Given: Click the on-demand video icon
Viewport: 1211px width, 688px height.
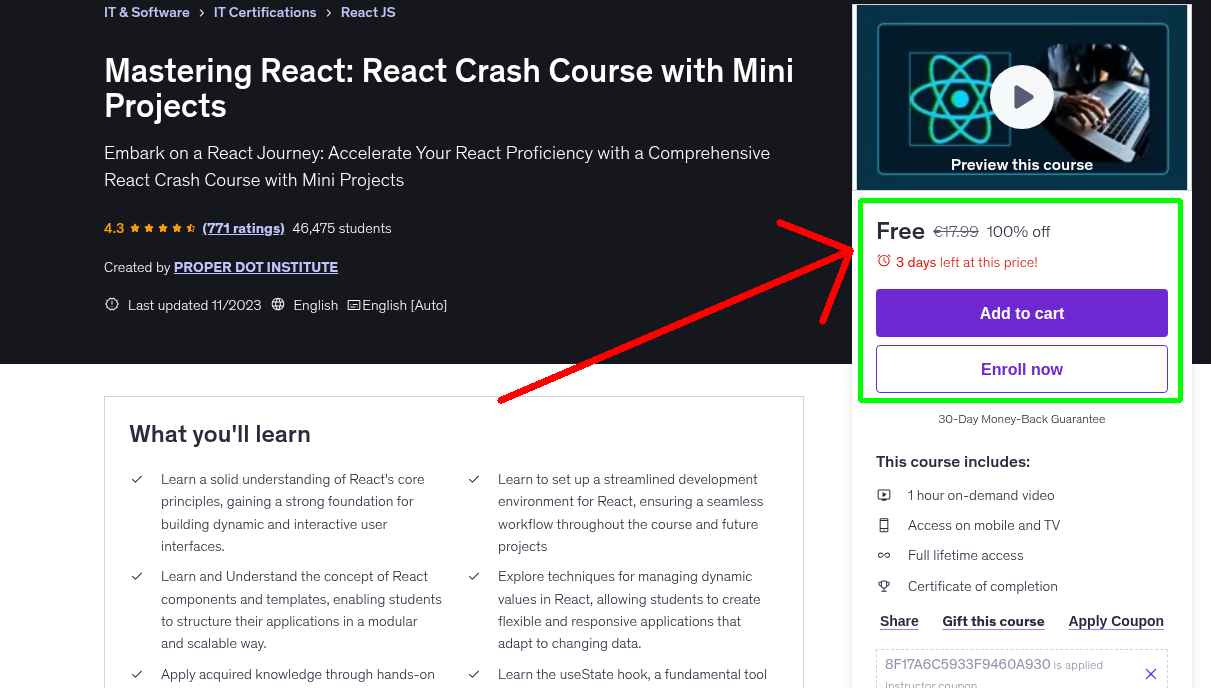Looking at the screenshot, I should 884,495.
